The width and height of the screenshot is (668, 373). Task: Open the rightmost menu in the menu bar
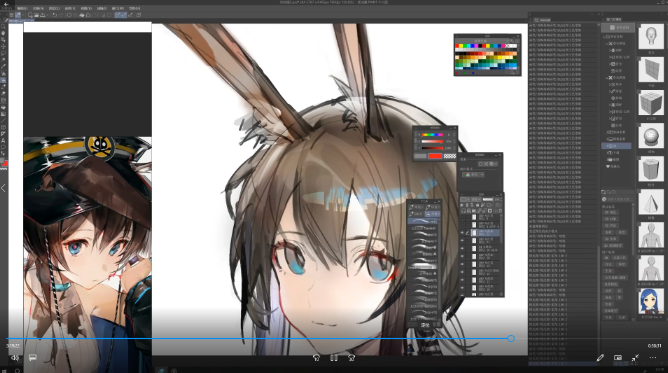tap(135, 8)
